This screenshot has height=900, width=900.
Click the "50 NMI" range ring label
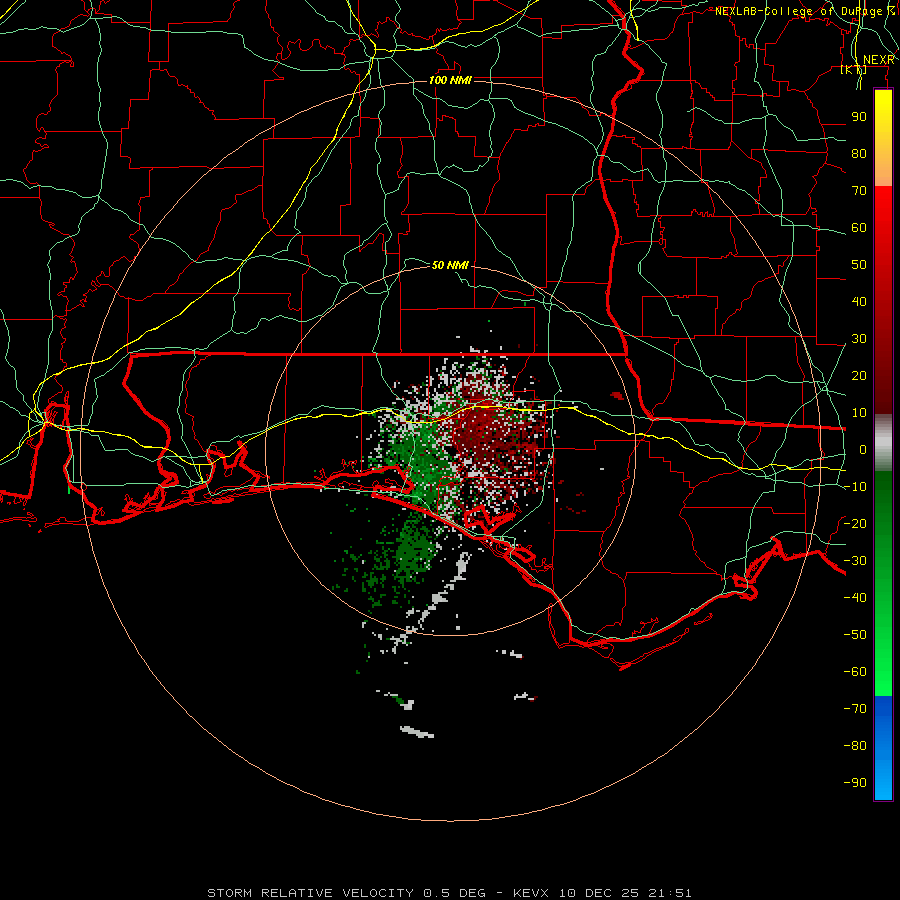[450, 265]
